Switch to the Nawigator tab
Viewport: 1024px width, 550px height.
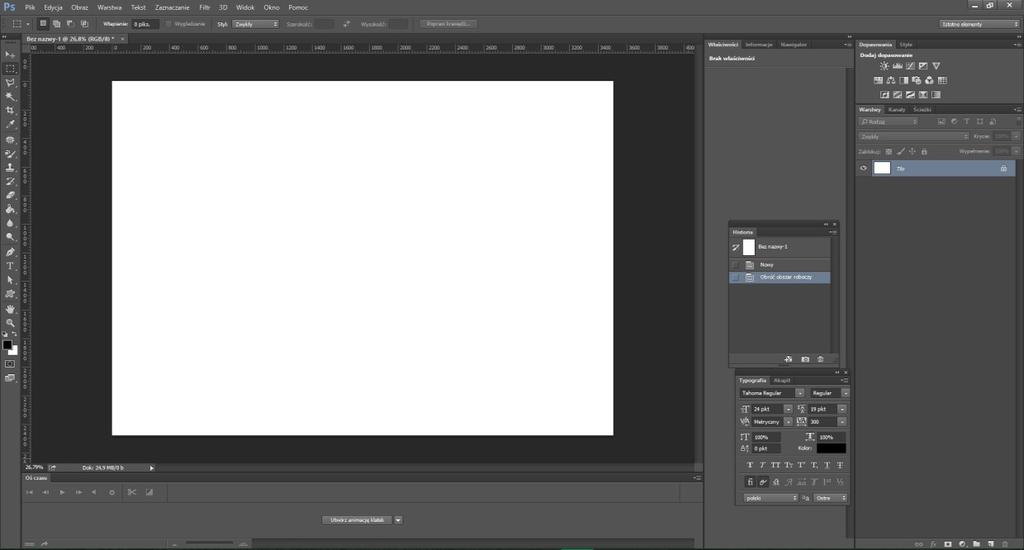click(x=793, y=44)
